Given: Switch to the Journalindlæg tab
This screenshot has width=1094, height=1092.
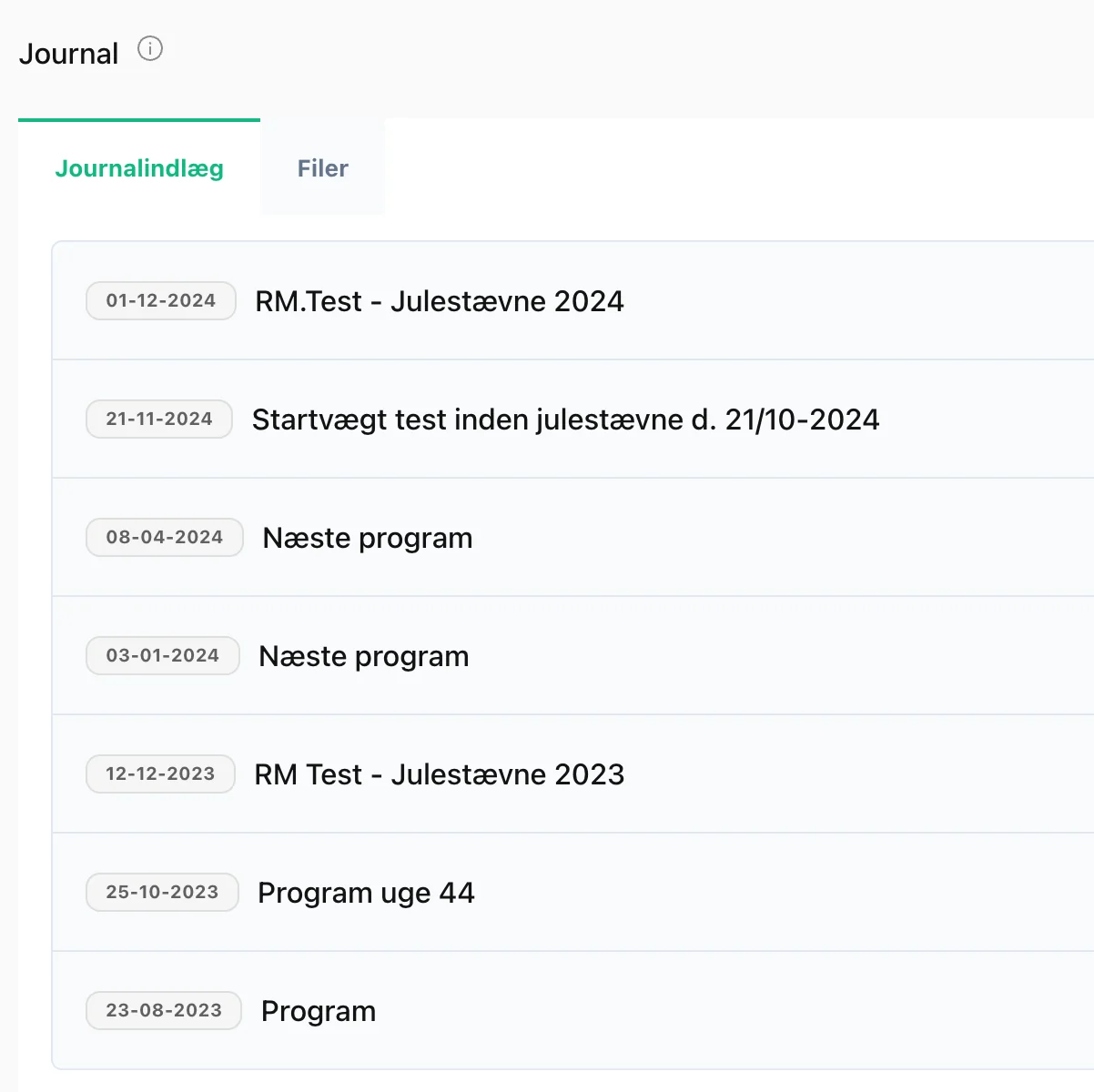Looking at the screenshot, I should pos(139,168).
